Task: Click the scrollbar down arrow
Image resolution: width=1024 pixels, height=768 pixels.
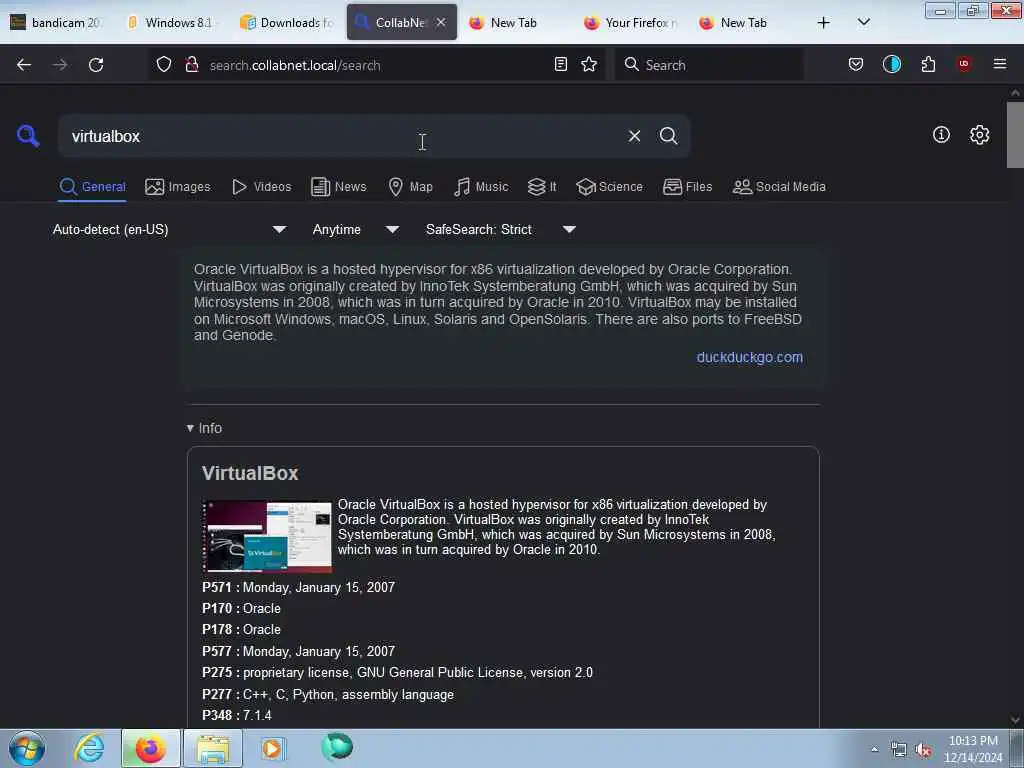Action: click(x=1015, y=720)
